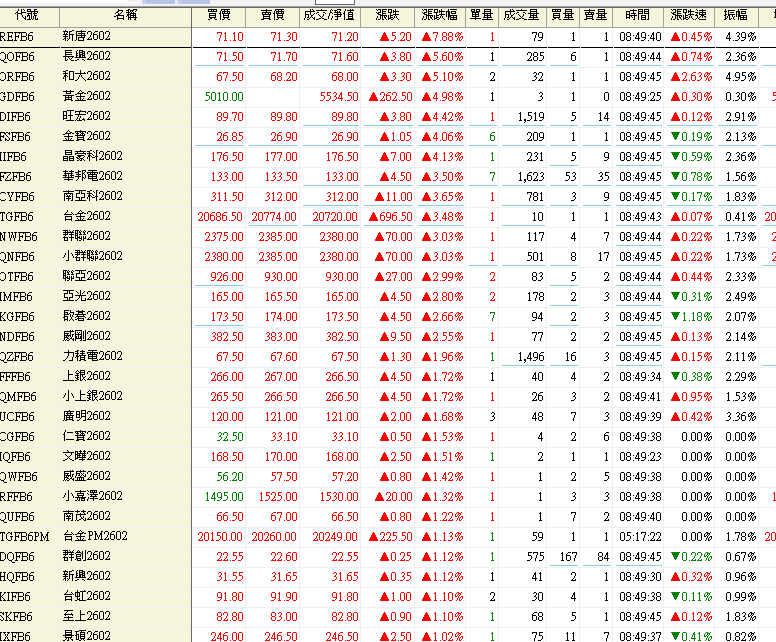
Task: Click the 時間 column header
Action: pos(636,15)
